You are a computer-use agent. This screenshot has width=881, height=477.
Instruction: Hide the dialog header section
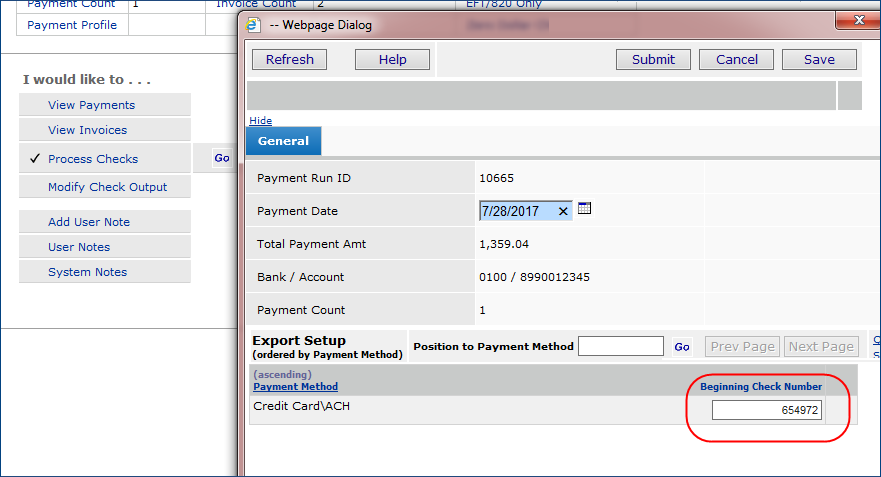pyautogui.click(x=260, y=121)
